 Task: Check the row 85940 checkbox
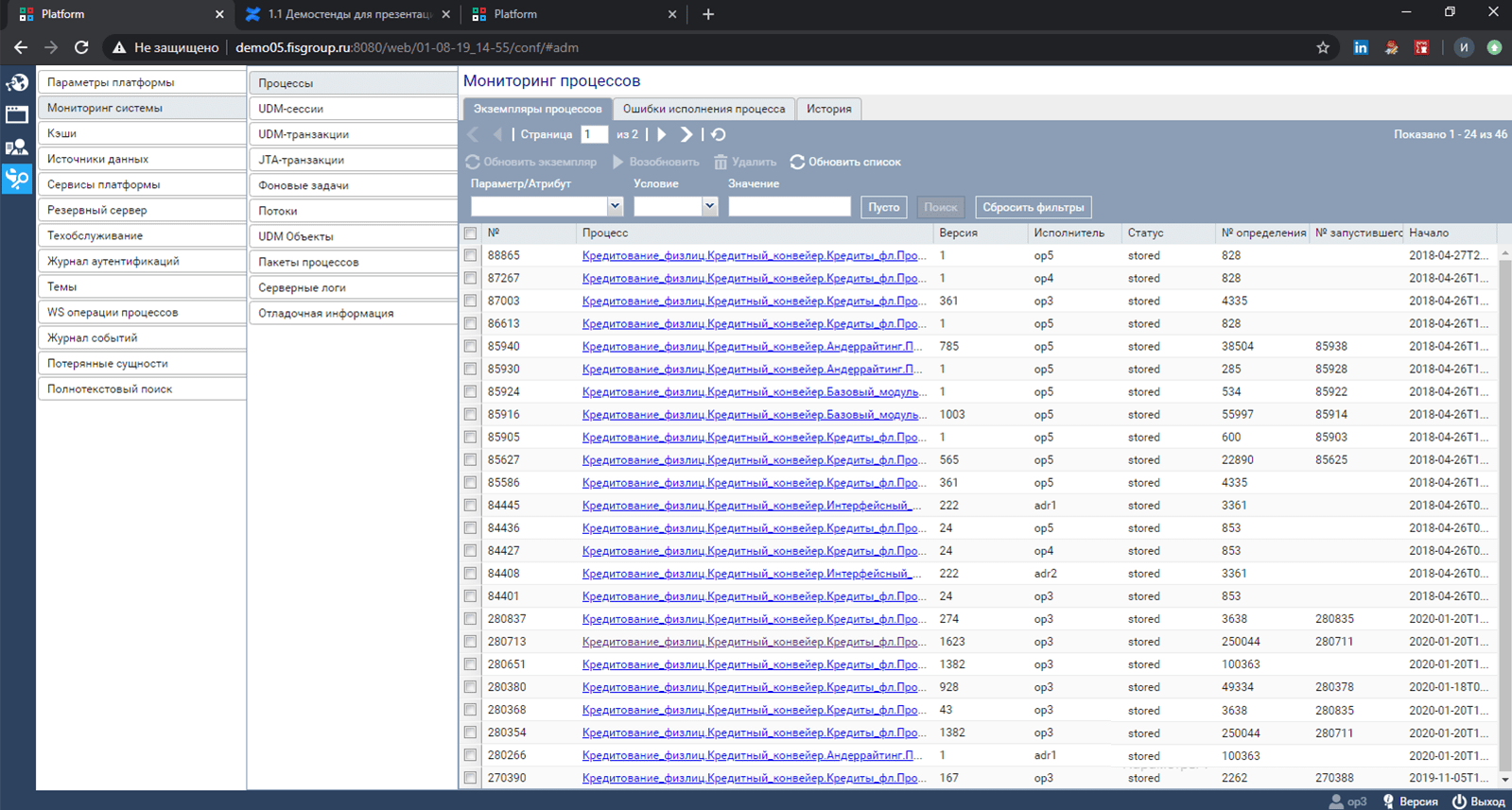(470, 346)
